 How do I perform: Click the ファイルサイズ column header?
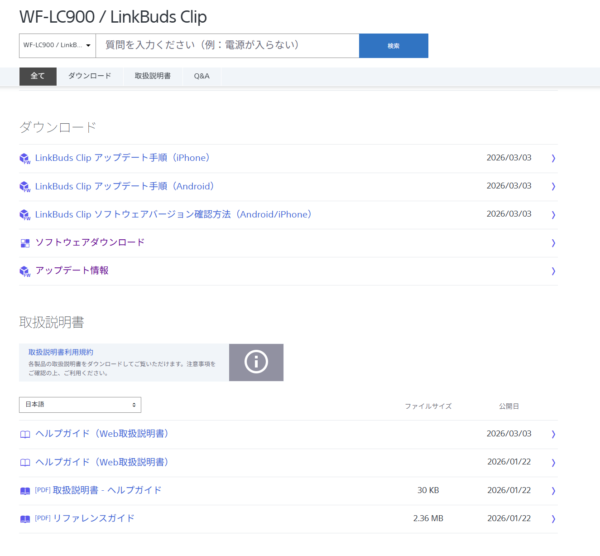[428, 406]
